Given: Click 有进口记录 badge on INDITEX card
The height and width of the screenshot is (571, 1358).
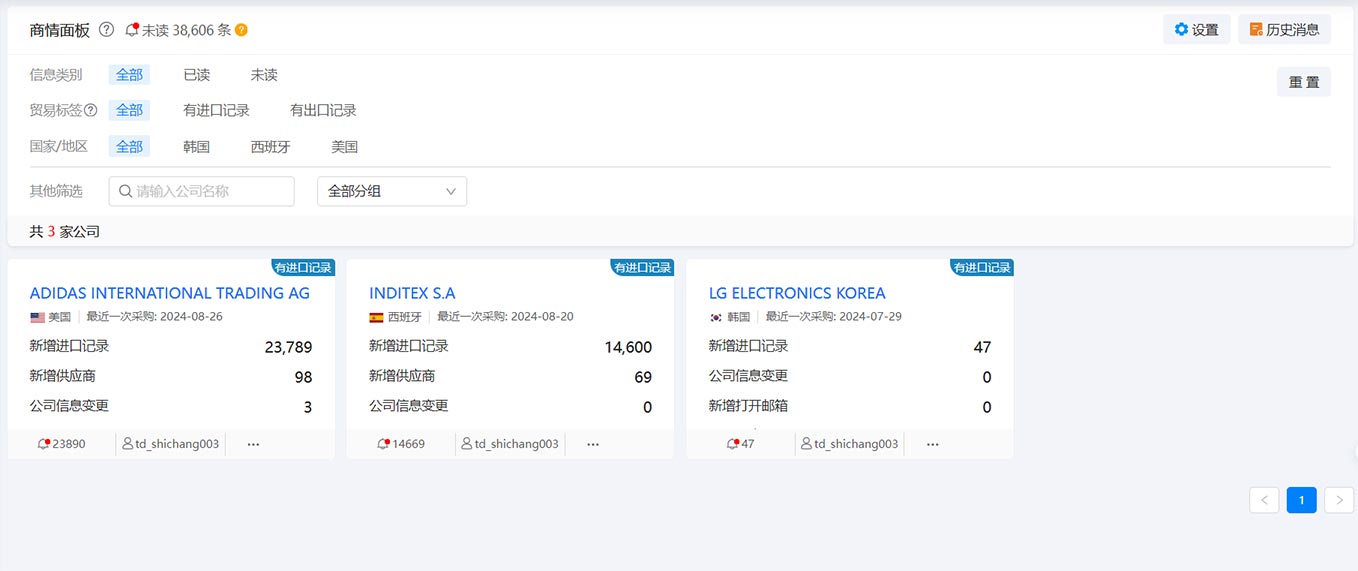Looking at the screenshot, I should (x=642, y=267).
